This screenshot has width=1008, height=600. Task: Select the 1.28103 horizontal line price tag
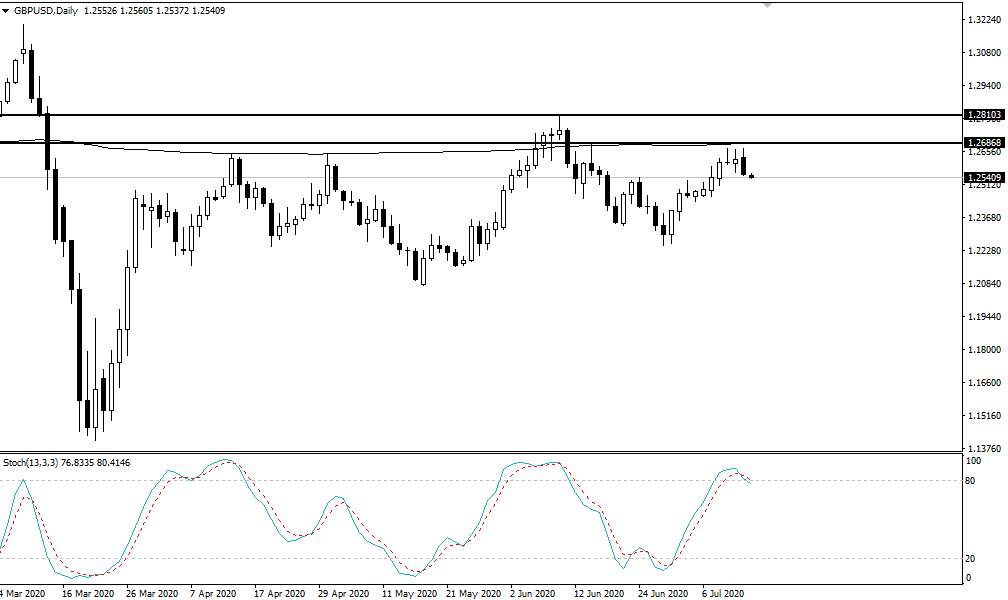point(984,114)
